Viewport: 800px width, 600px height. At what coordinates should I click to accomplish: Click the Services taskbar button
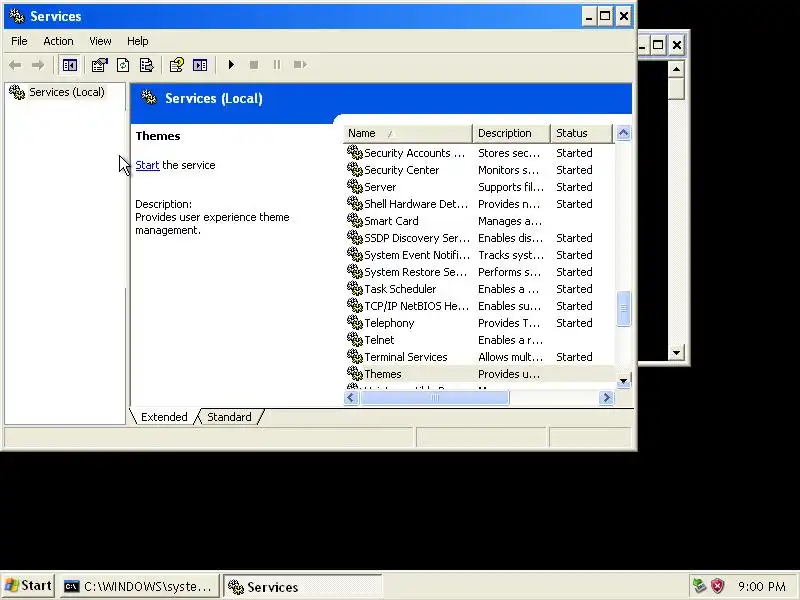coord(302,586)
